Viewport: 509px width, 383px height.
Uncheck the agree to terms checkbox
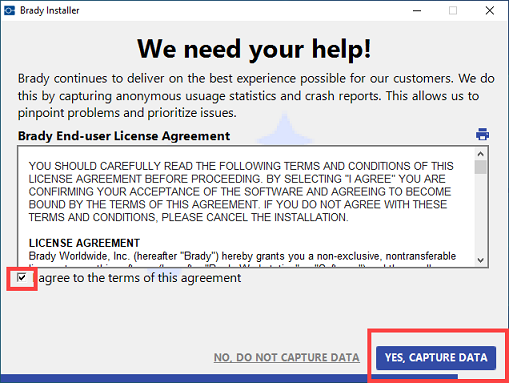pos(22,277)
